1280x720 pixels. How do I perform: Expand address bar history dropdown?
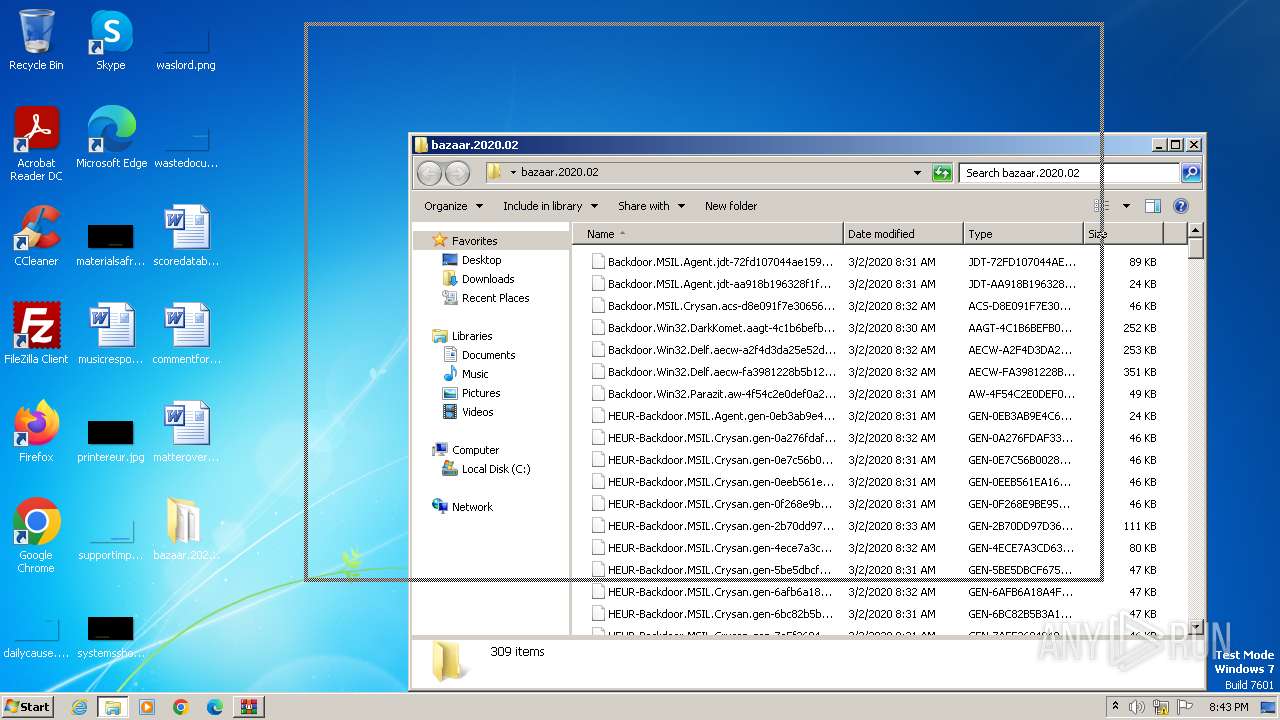pyautogui.click(x=917, y=173)
